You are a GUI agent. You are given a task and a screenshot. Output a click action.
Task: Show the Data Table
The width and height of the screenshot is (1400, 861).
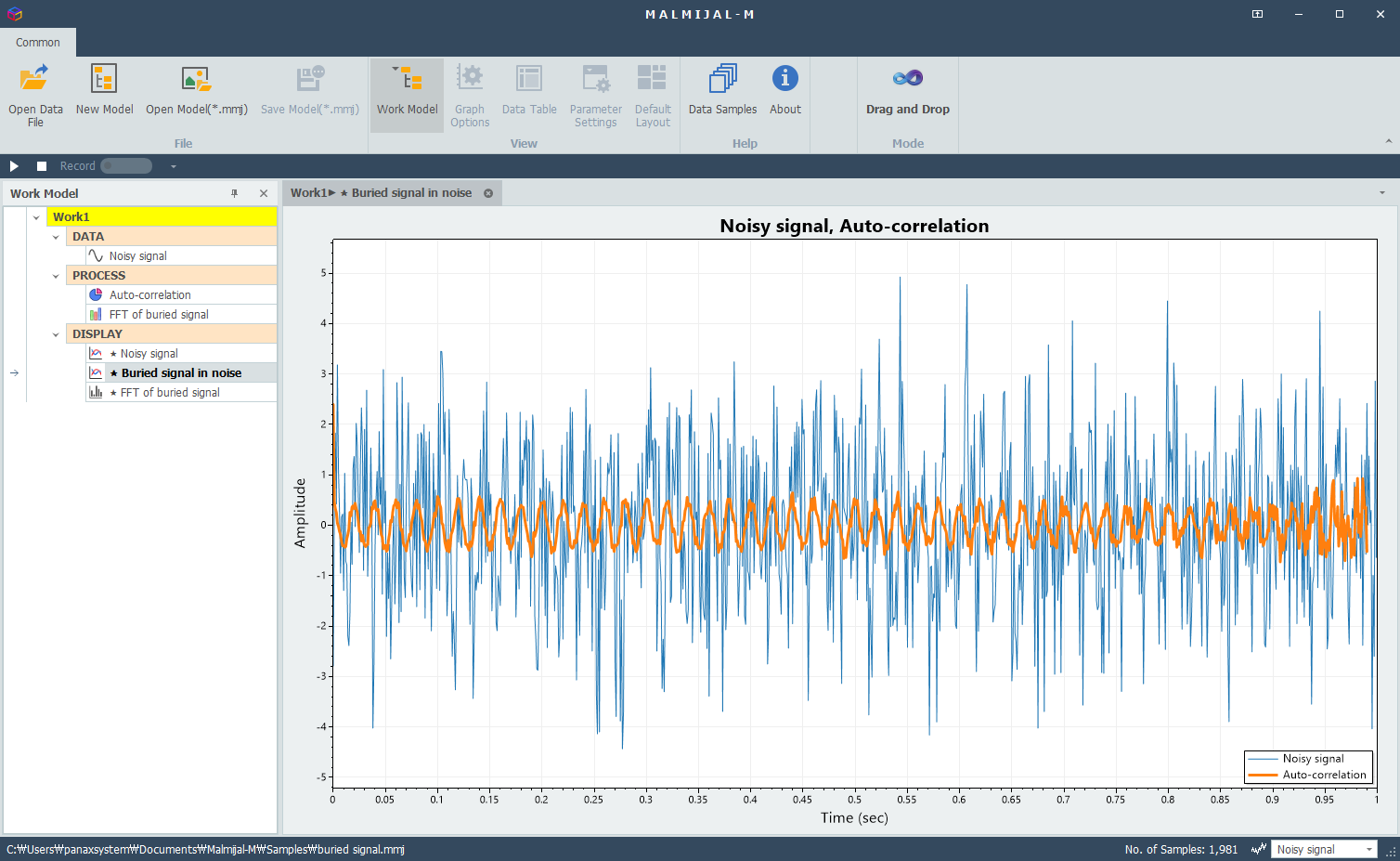point(529,90)
